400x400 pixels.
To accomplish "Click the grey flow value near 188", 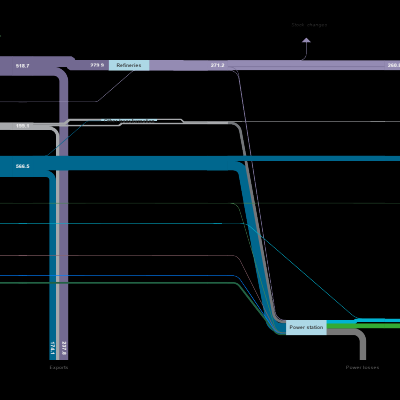I will [x=23, y=126].
